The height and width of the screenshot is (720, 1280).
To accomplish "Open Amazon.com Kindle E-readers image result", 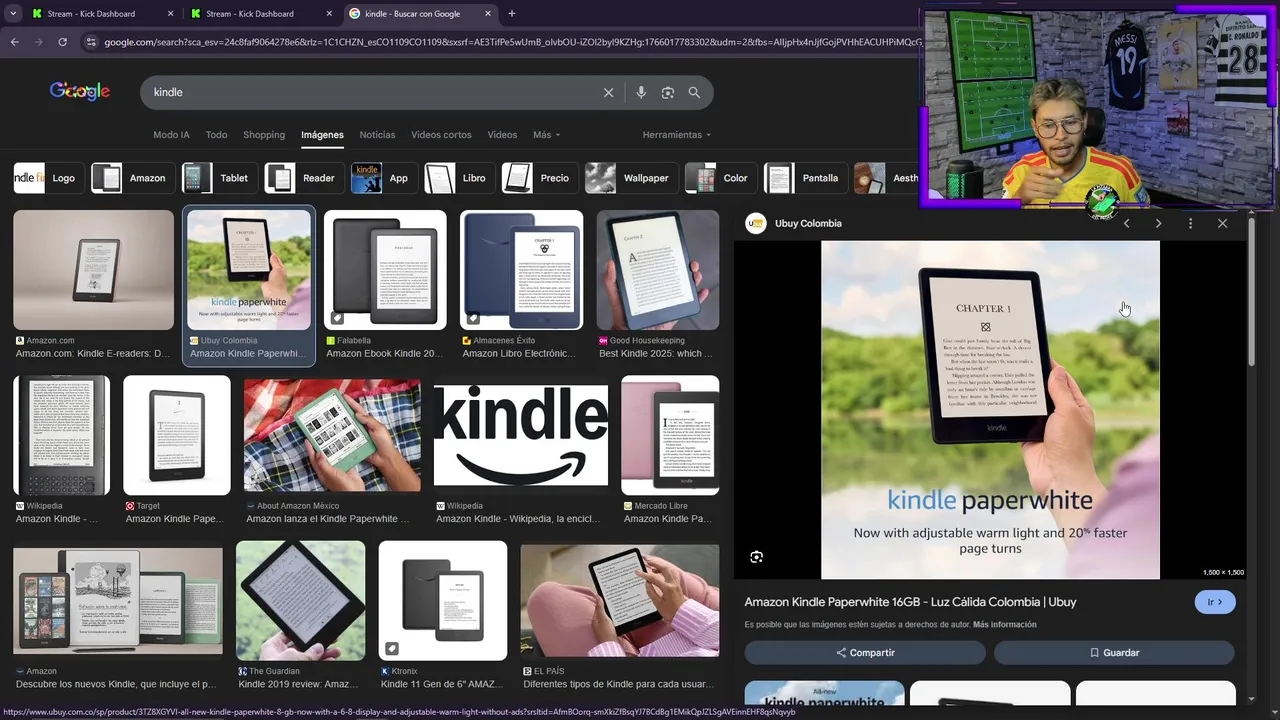I will pos(93,270).
